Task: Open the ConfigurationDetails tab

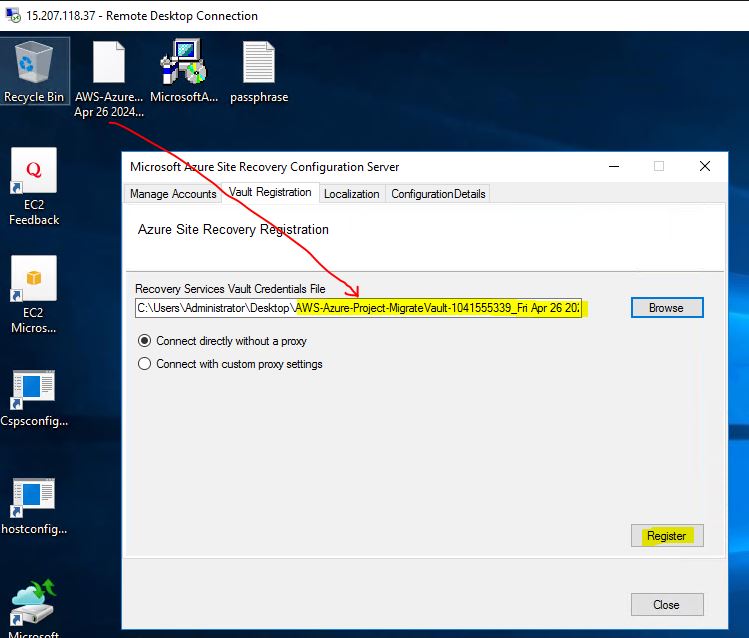Action: point(438,194)
